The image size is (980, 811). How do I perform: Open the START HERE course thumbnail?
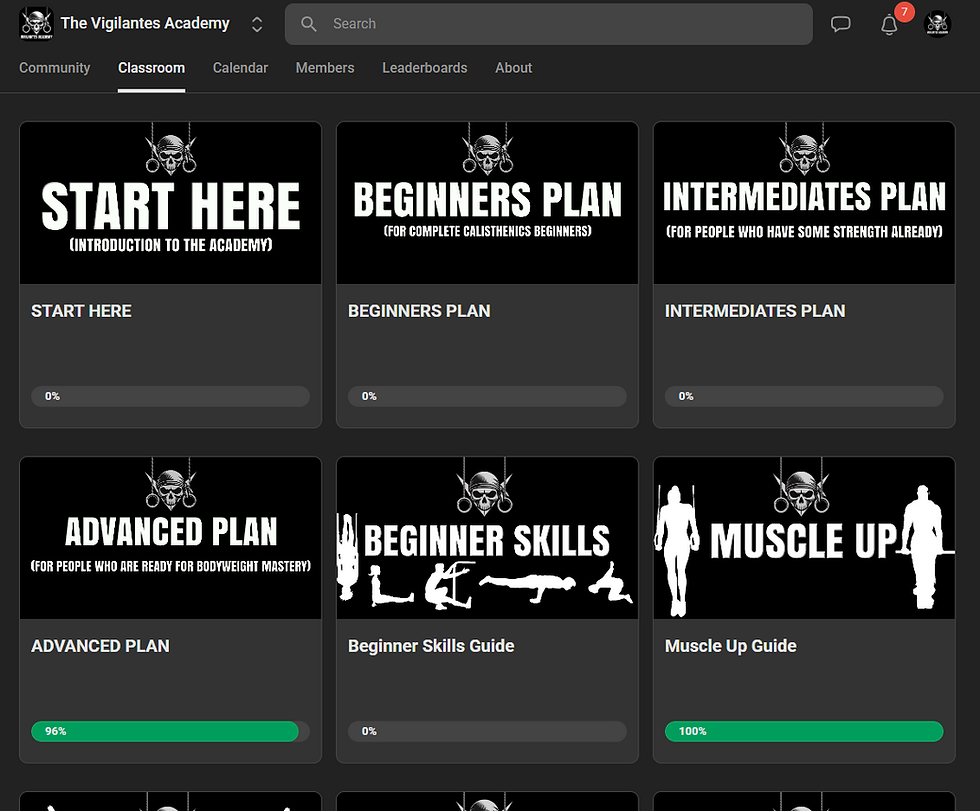pos(171,203)
